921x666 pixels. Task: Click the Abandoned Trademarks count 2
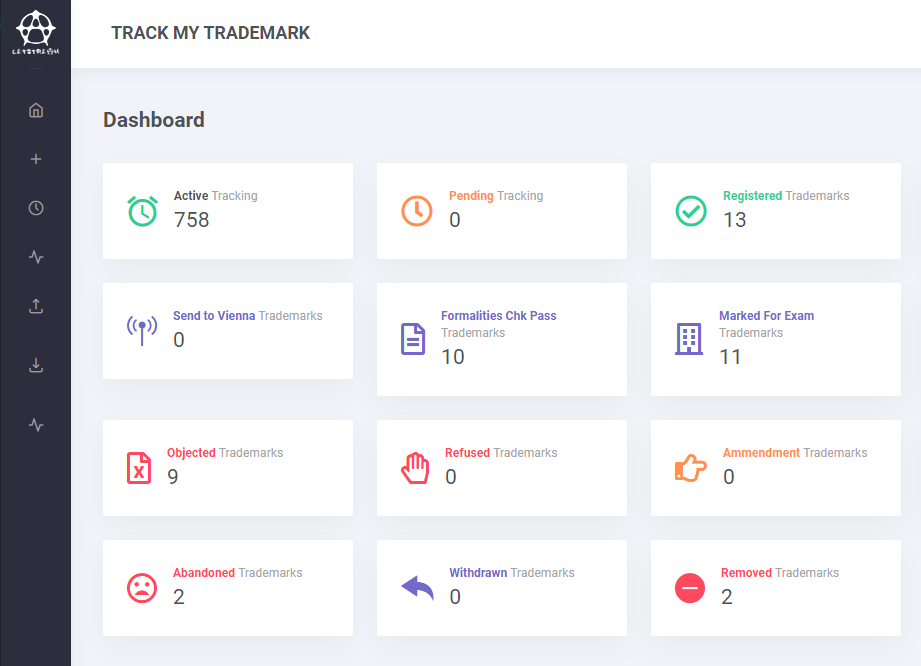[179, 597]
